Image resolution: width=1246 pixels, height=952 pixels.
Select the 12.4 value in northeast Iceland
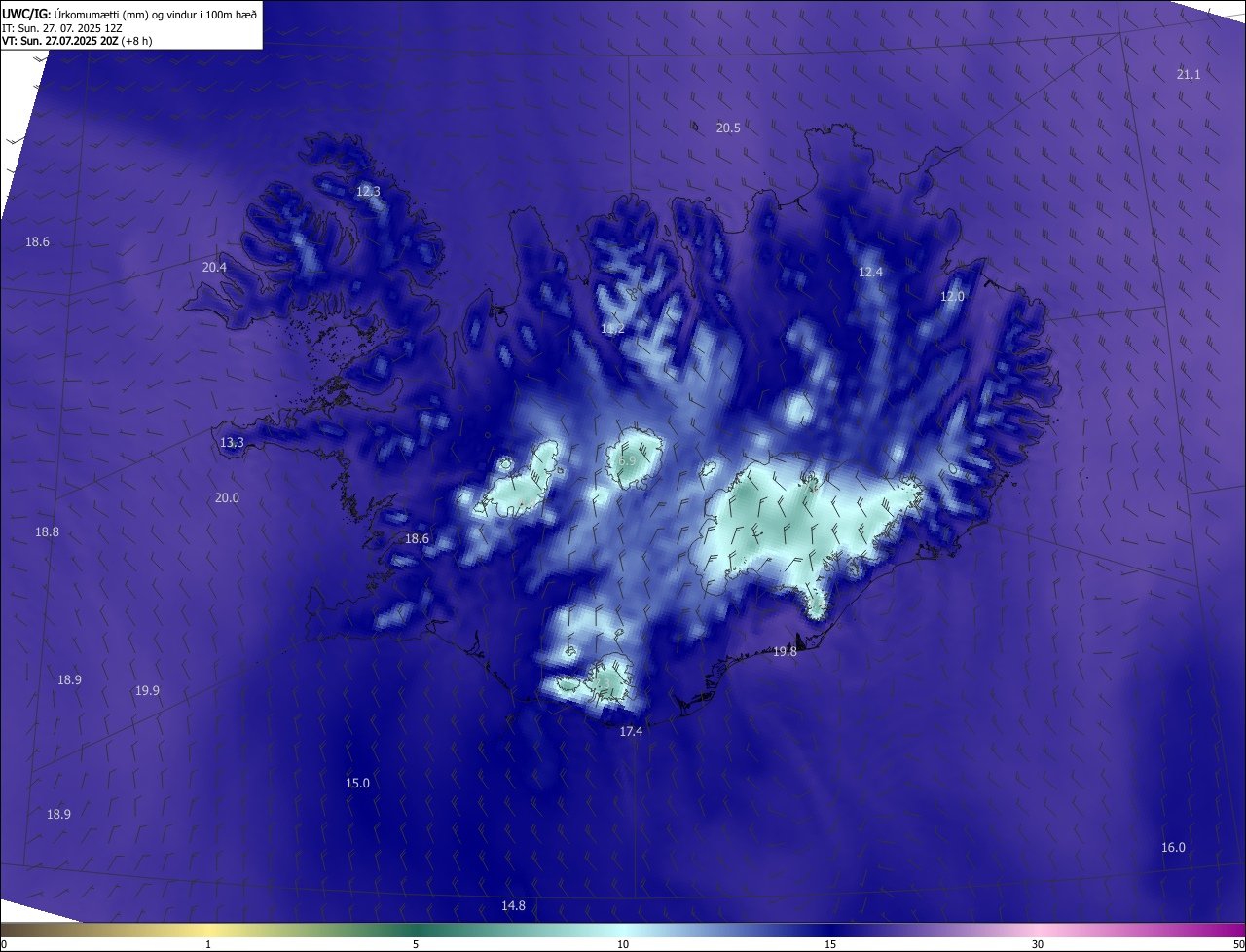click(x=870, y=272)
